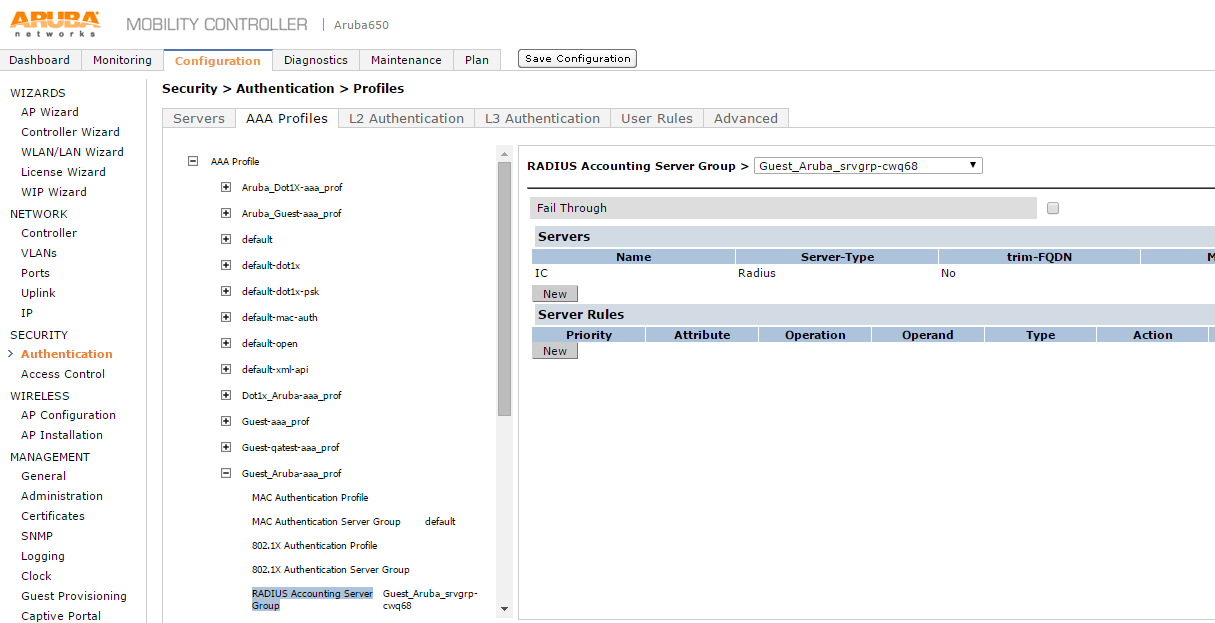This screenshot has height=623, width=1215.
Task: Click New button under Servers table
Action: [x=555, y=294]
